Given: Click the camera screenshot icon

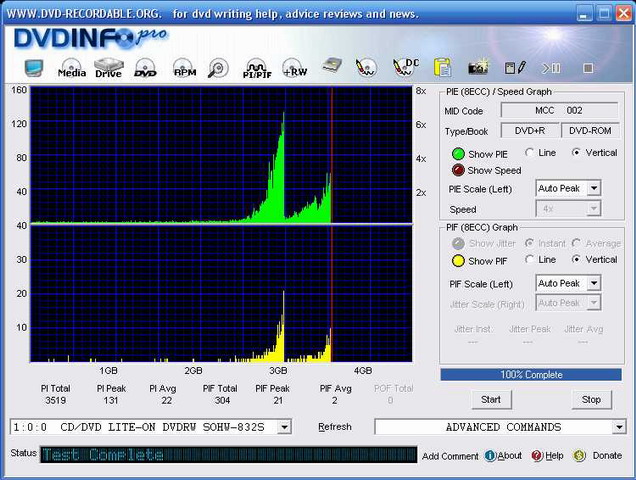Looking at the screenshot, I should 479,67.
